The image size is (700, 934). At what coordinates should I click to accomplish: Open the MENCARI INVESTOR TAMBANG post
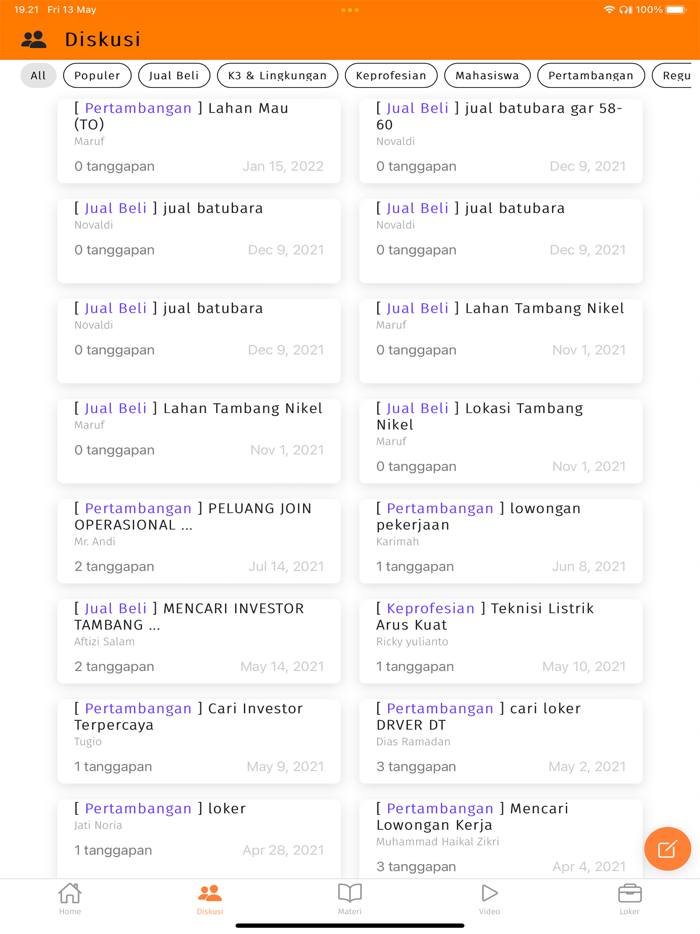tap(198, 640)
